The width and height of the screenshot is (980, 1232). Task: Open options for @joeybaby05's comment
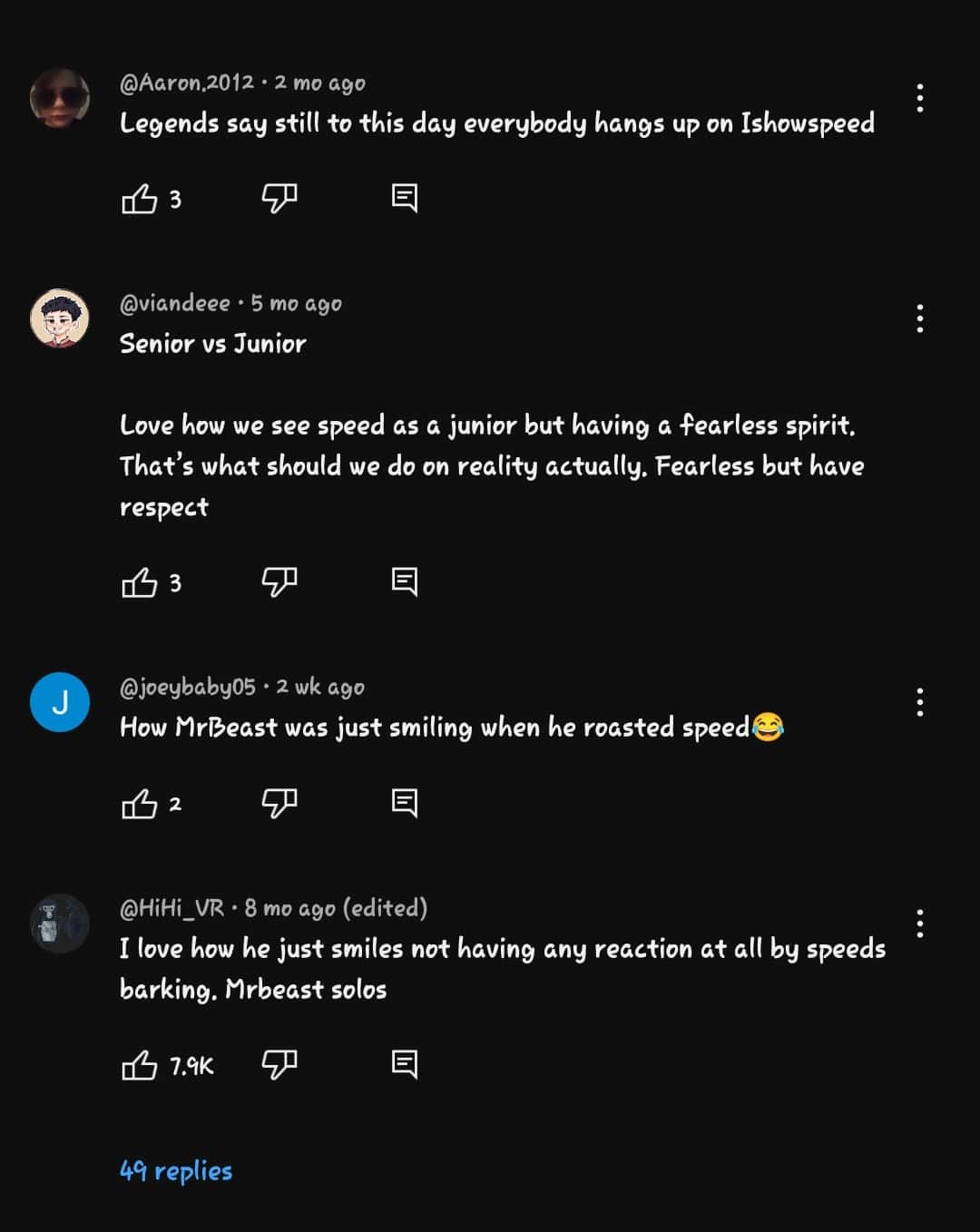920,700
